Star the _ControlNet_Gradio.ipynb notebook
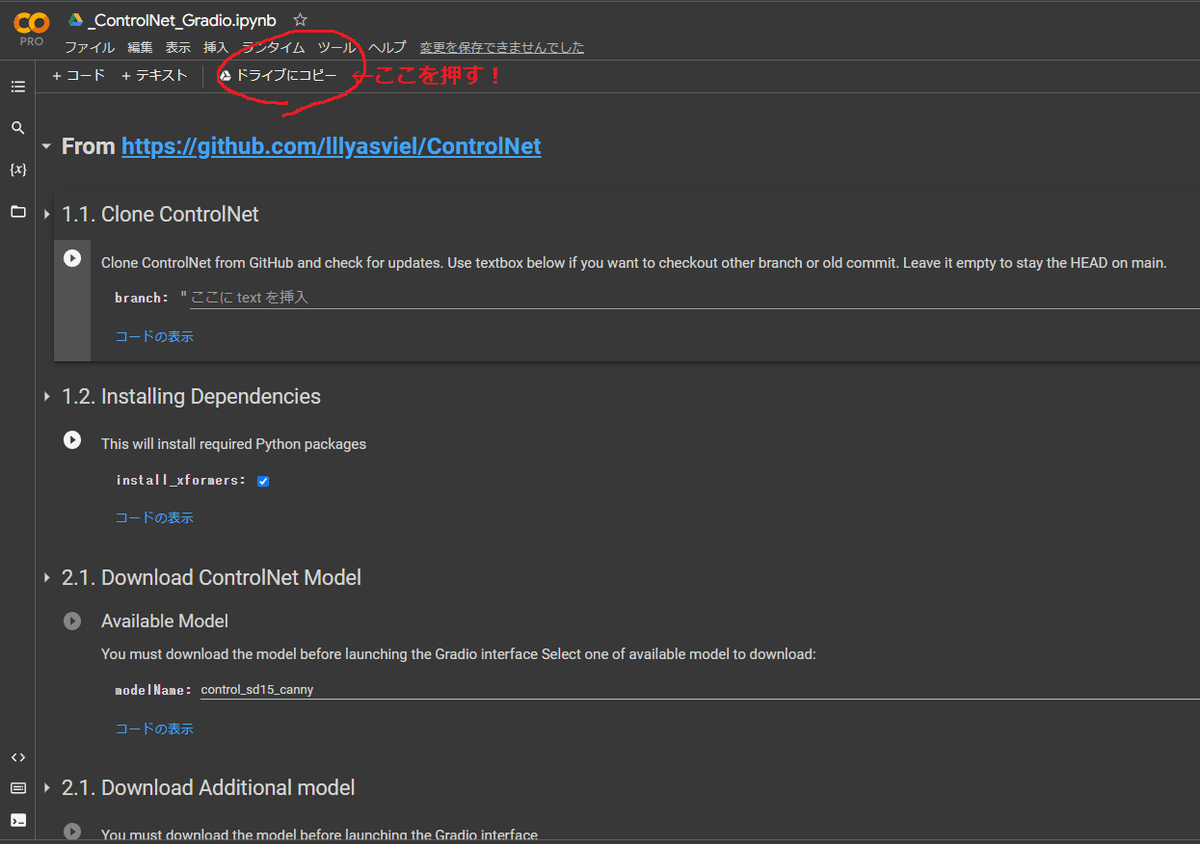The height and width of the screenshot is (844, 1200). 300,20
